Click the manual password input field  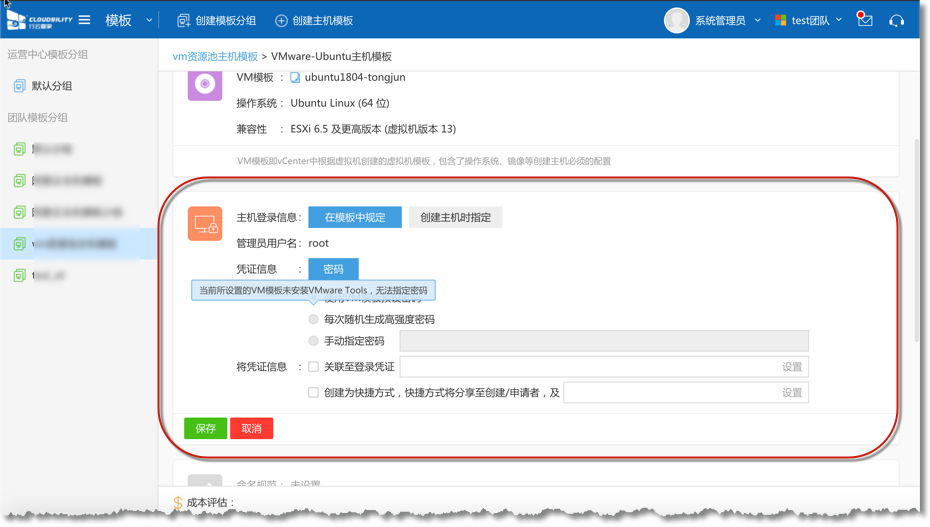coord(603,341)
